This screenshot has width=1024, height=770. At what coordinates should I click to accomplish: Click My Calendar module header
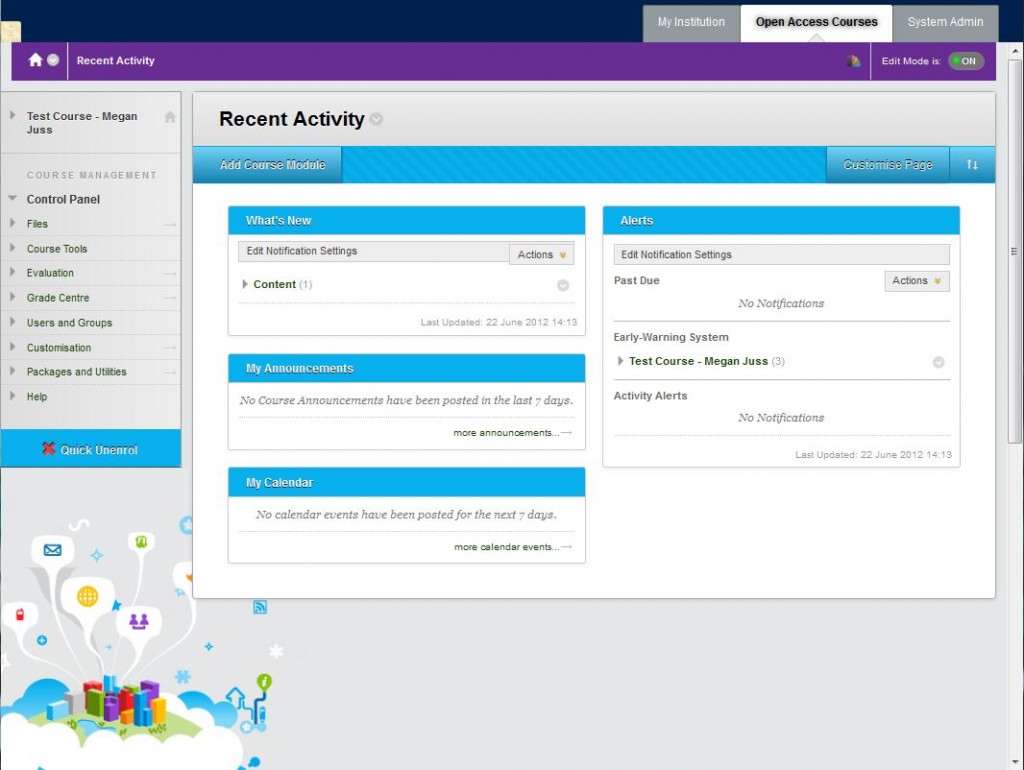click(406, 483)
